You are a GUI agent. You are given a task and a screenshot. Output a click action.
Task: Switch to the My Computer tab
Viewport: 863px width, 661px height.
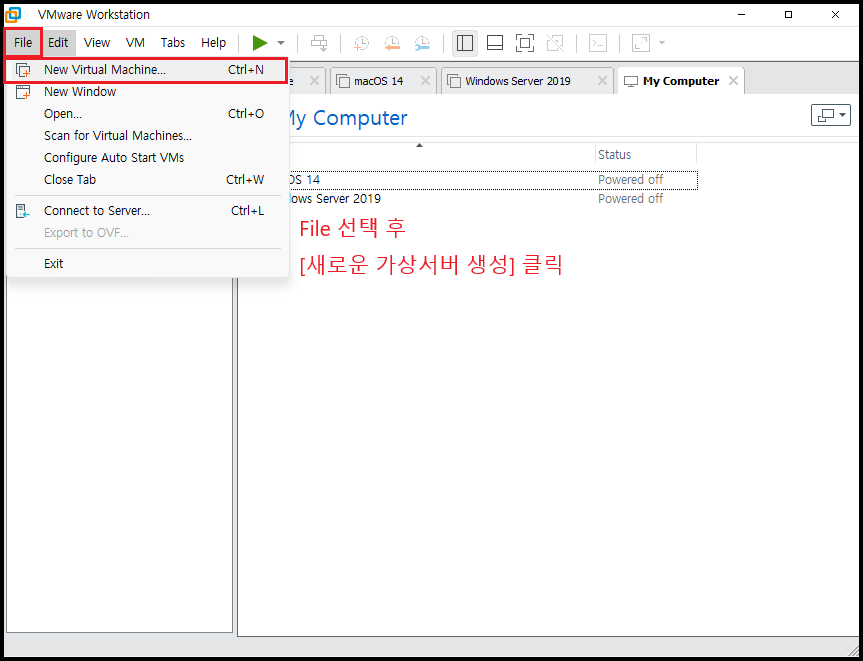[x=681, y=81]
